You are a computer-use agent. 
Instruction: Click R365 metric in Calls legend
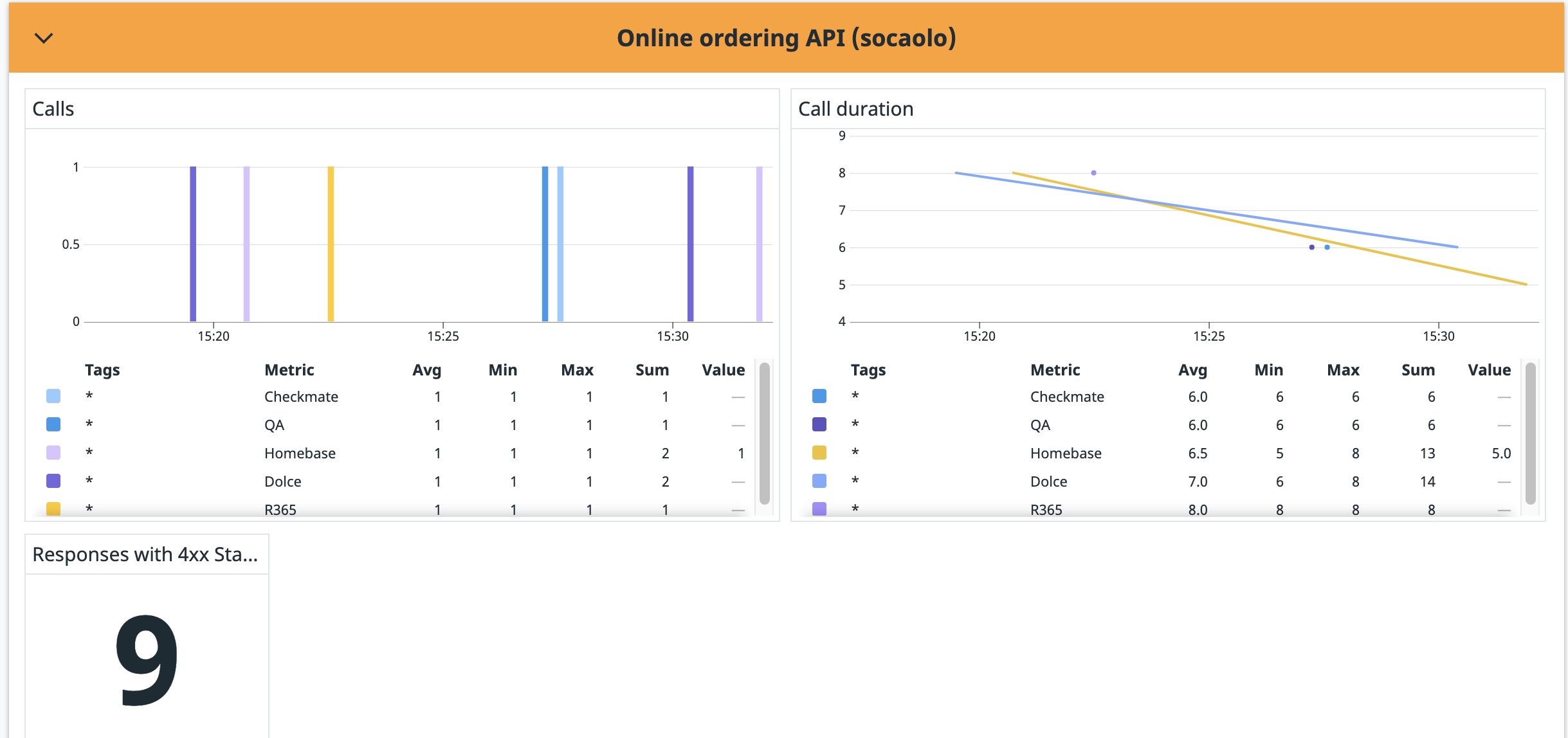(280, 510)
